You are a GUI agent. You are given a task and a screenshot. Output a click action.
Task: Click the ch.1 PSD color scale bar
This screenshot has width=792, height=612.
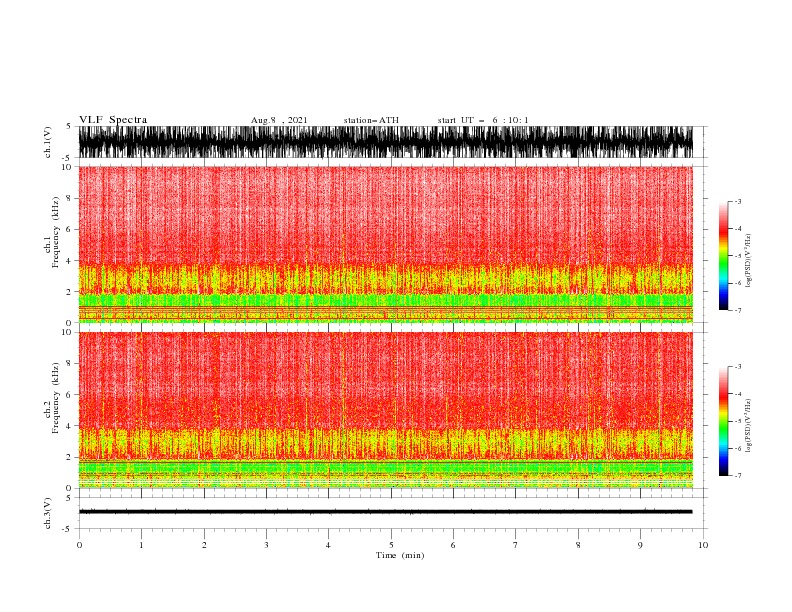pos(723,256)
